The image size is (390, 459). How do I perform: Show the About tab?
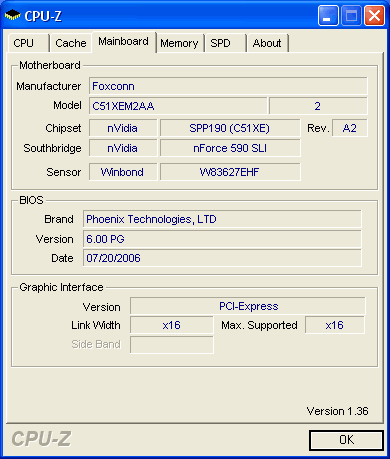point(267,43)
